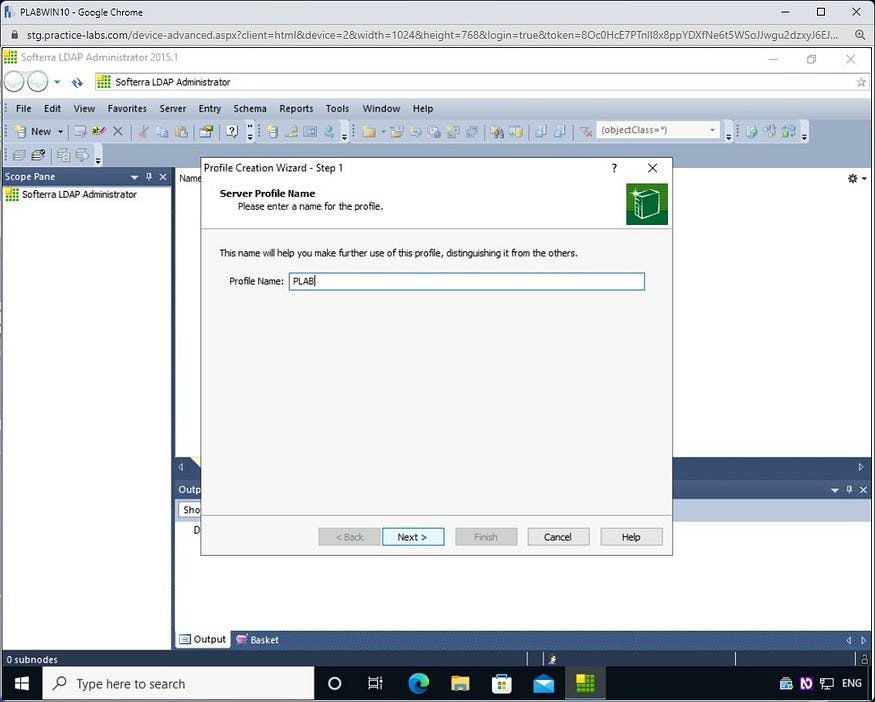Viewport: 875px width, 702px height.
Task: Open the Help menu
Action: click(x=422, y=108)
